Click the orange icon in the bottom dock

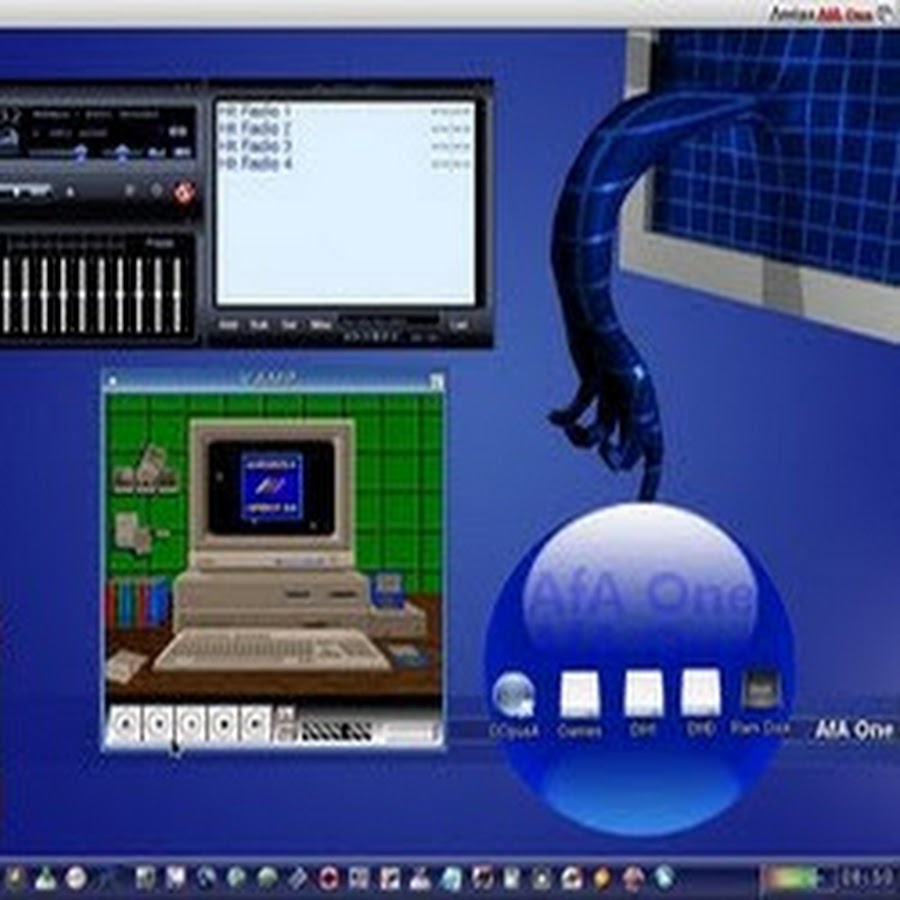pyautogui.click(x=600, y=878)
